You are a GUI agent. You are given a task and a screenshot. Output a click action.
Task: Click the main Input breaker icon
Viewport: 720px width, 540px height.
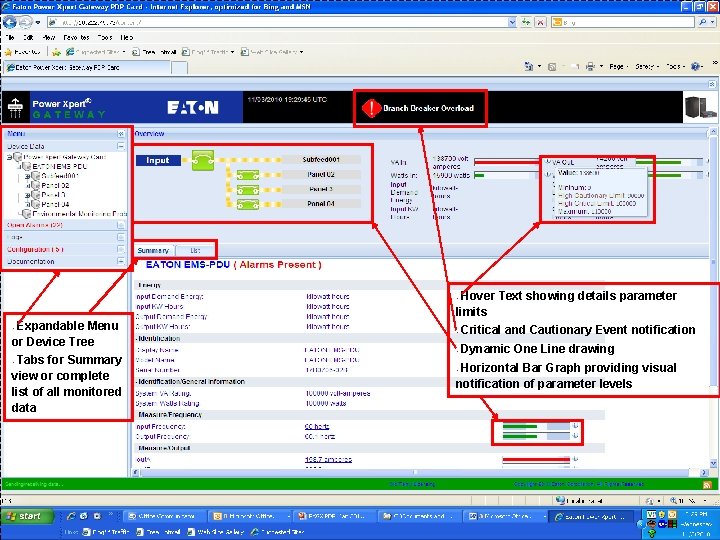[203, 160]
